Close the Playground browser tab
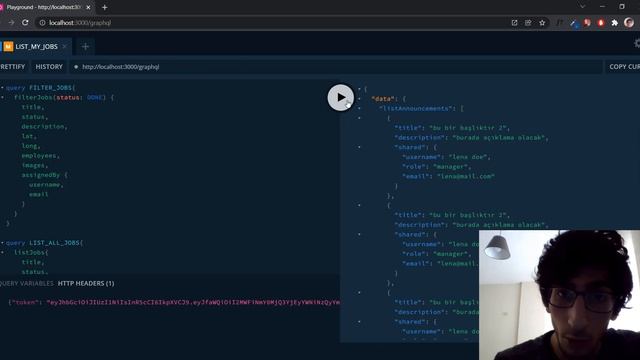This screenshot has width=640, height=360. [x=88, y=7]
